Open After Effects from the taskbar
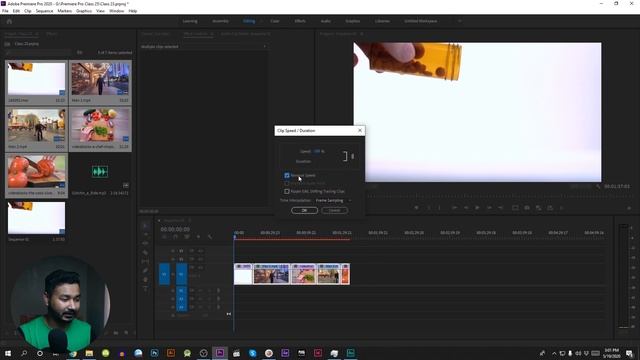Screen dimensions: 640x360 pos(285,353)
